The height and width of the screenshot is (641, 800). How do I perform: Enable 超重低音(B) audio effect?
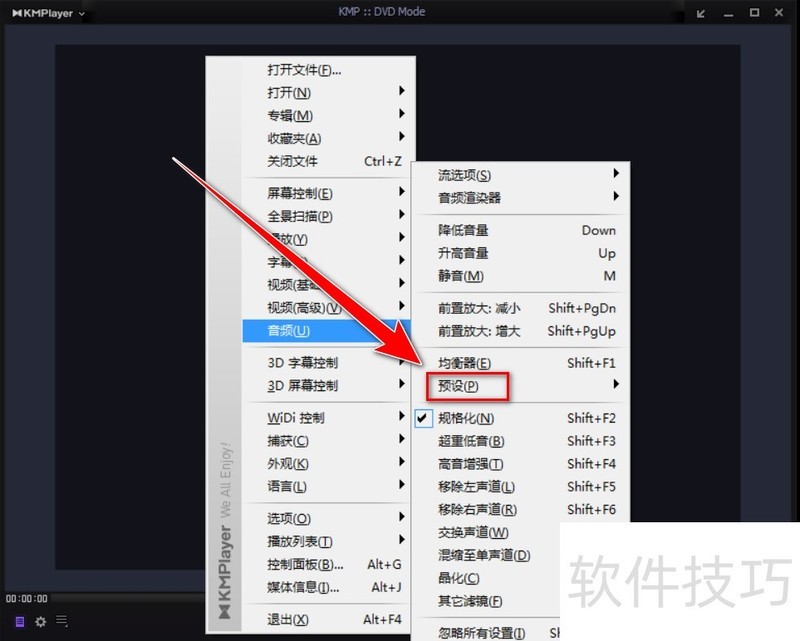point(465,441)
